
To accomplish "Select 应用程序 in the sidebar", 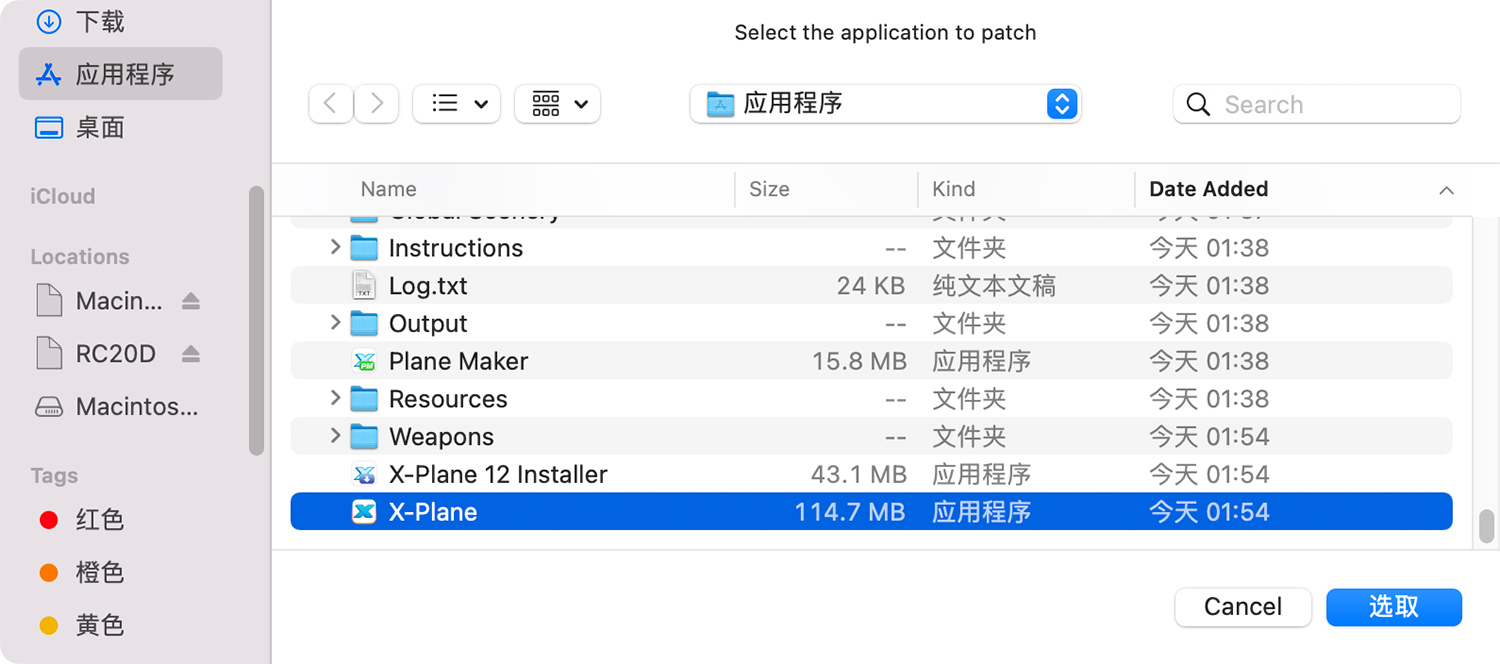I will (x=121, y=74).
